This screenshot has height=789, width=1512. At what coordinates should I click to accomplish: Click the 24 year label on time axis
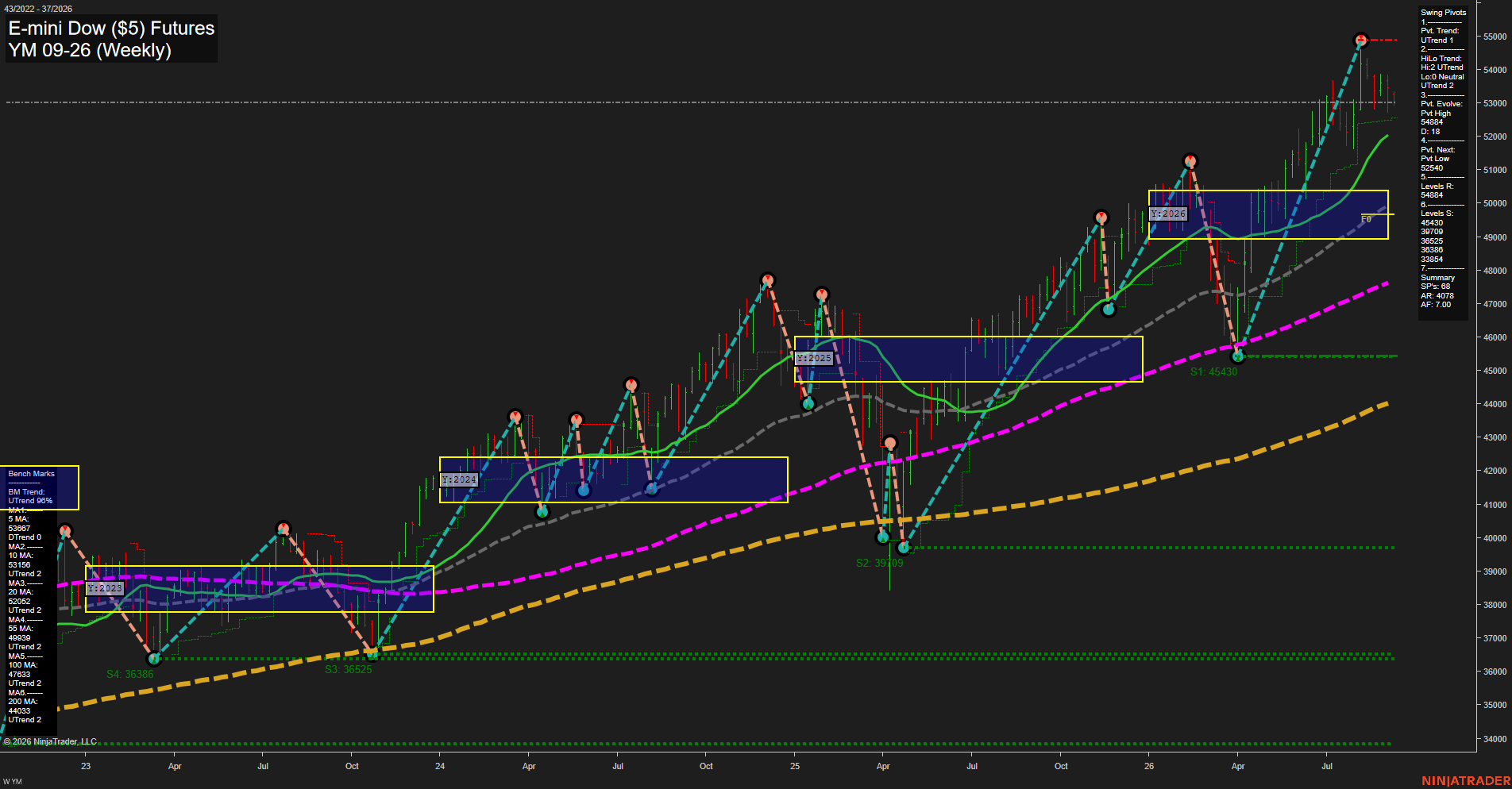pyautogui.click(x=440, y=766)
